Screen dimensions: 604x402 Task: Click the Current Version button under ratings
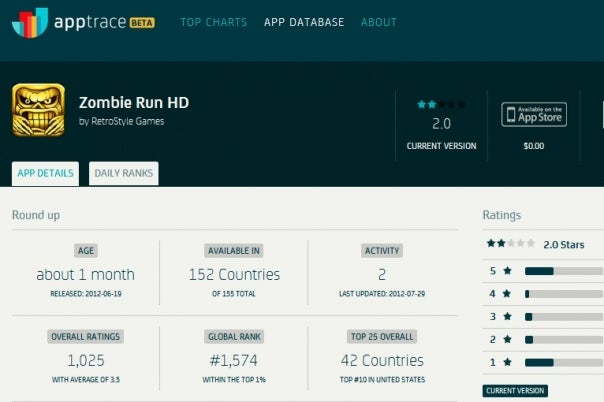[x=515, y=391]
